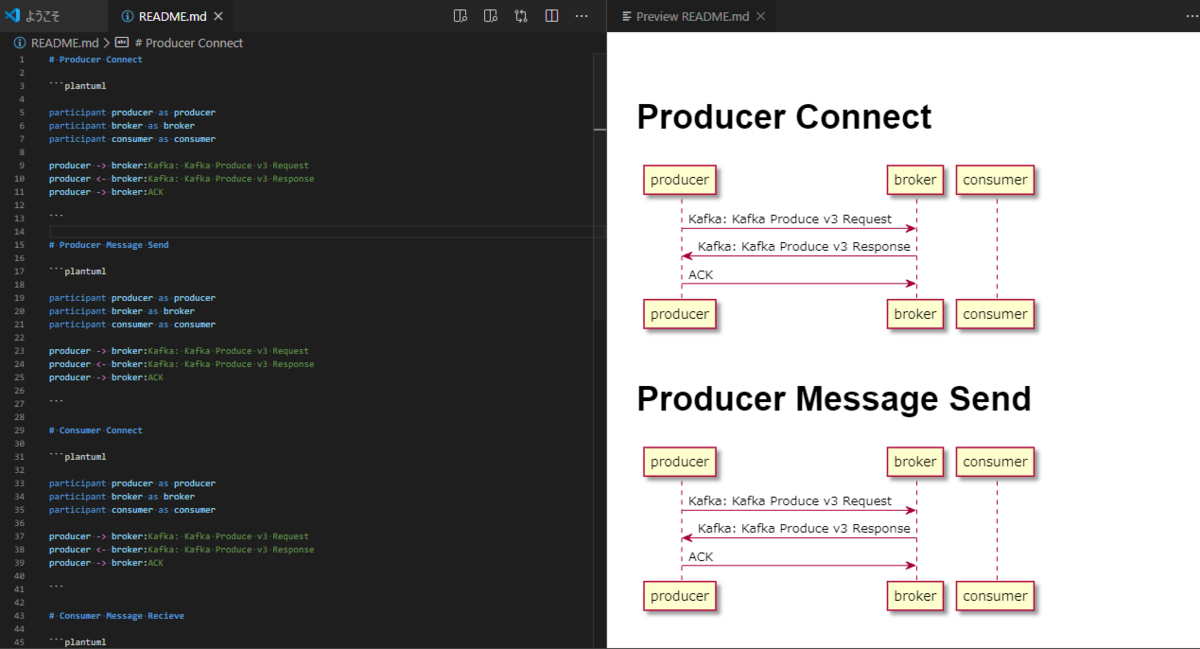Click '# Producer Connect' heading on line 1
The height and width of the screenshot is (649, 1200).
(x=96, y=59)
